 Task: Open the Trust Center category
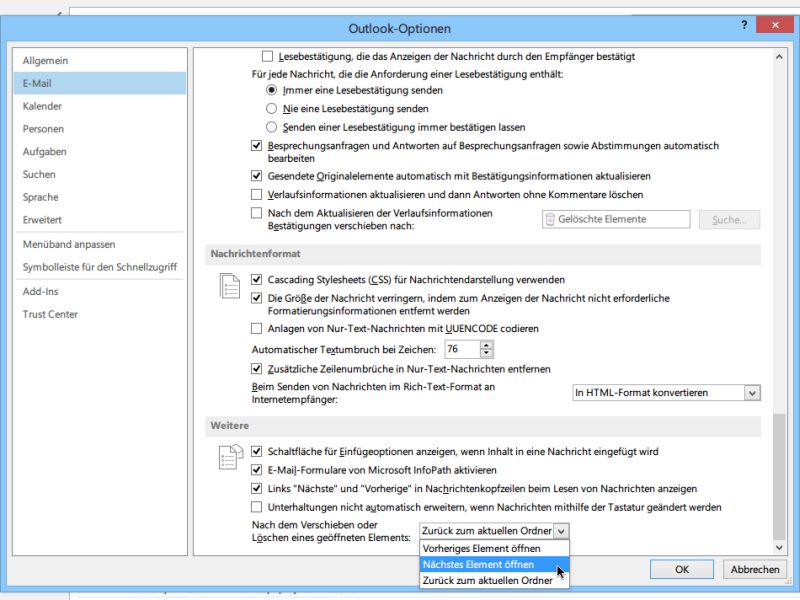pyautogui.click(x=100, y=314)
